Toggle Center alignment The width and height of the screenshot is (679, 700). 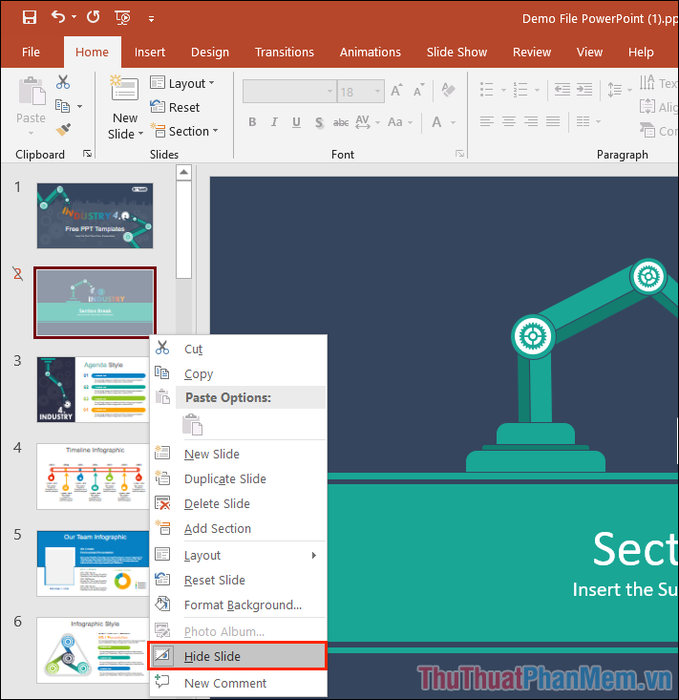[x=508, y=121]
